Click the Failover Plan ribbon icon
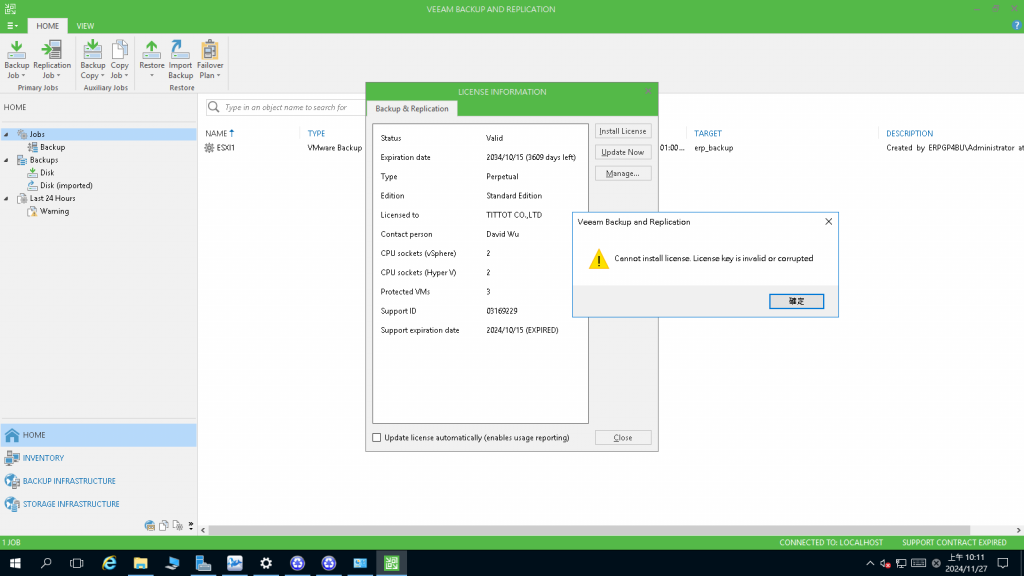This screenshot has height=576, width=1024. (x=210, y=59)
